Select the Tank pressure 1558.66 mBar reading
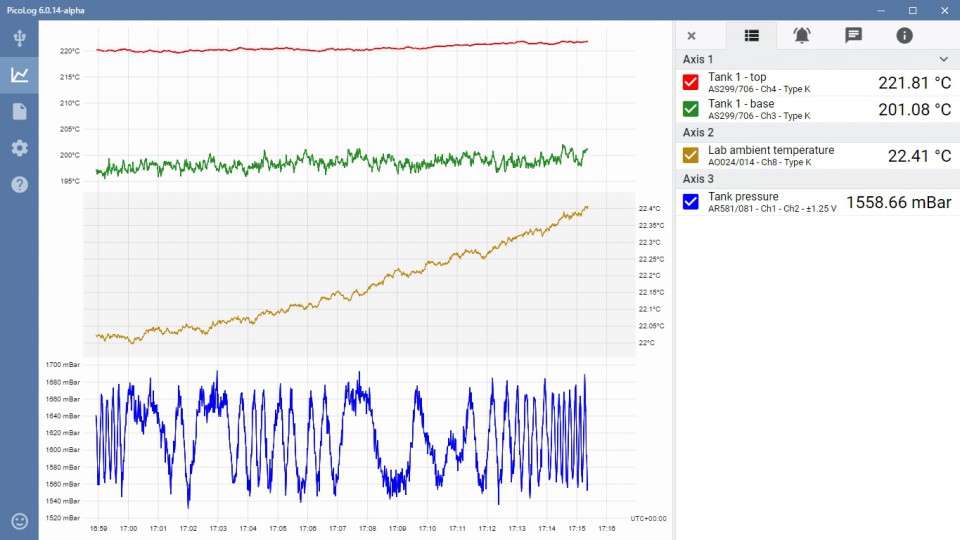This screenshot has width=960, height=540. click(x=898, y=202)
